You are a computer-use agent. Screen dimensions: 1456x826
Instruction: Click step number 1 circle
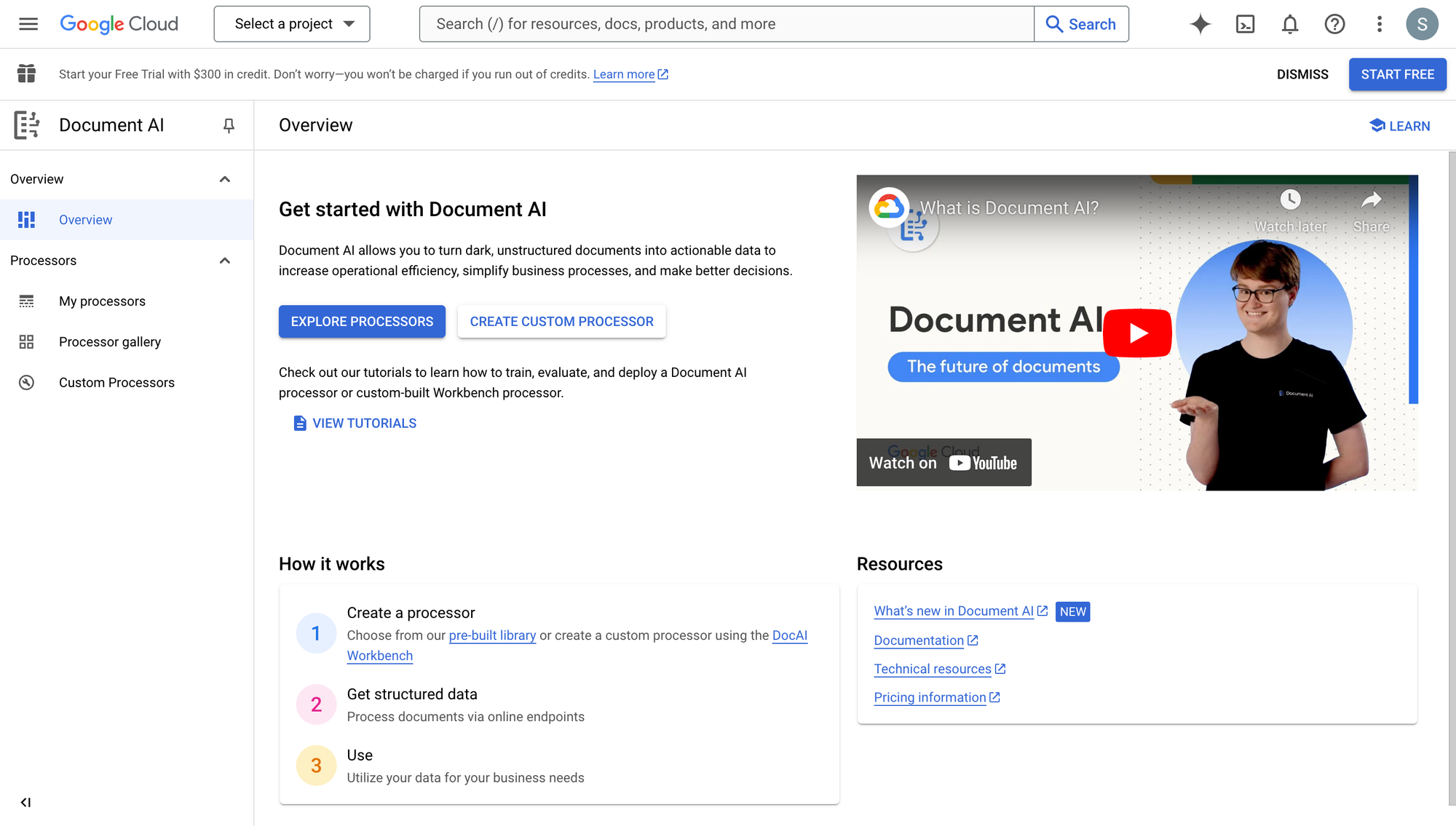point(316,633)
